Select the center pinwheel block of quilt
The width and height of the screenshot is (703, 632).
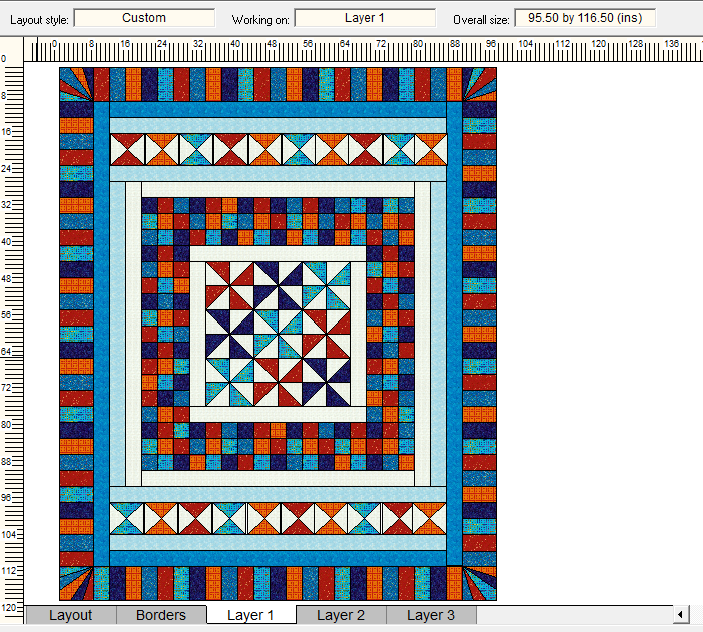(x=277, y=334)
